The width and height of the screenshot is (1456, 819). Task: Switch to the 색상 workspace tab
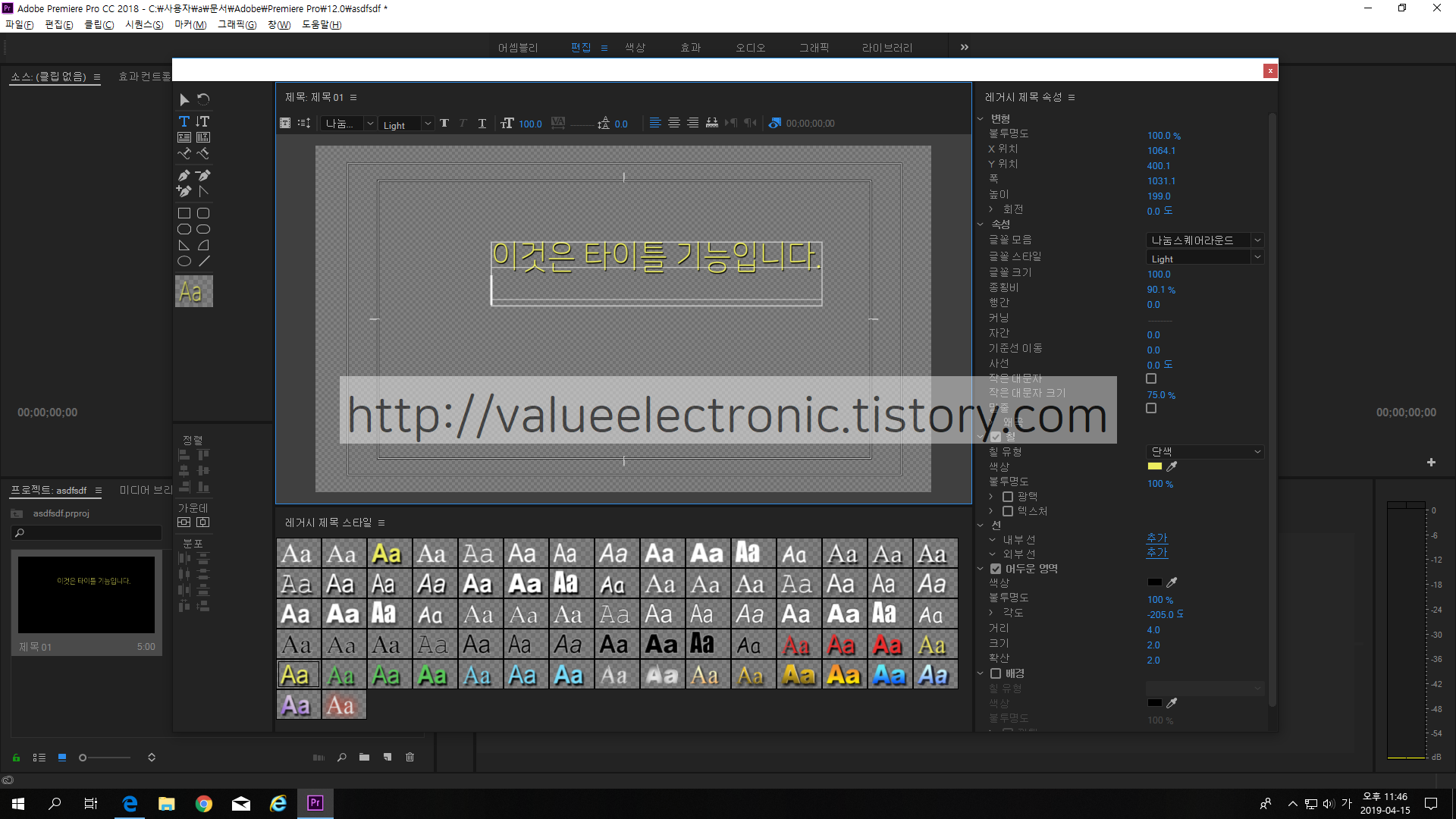[x=635, y=48]
